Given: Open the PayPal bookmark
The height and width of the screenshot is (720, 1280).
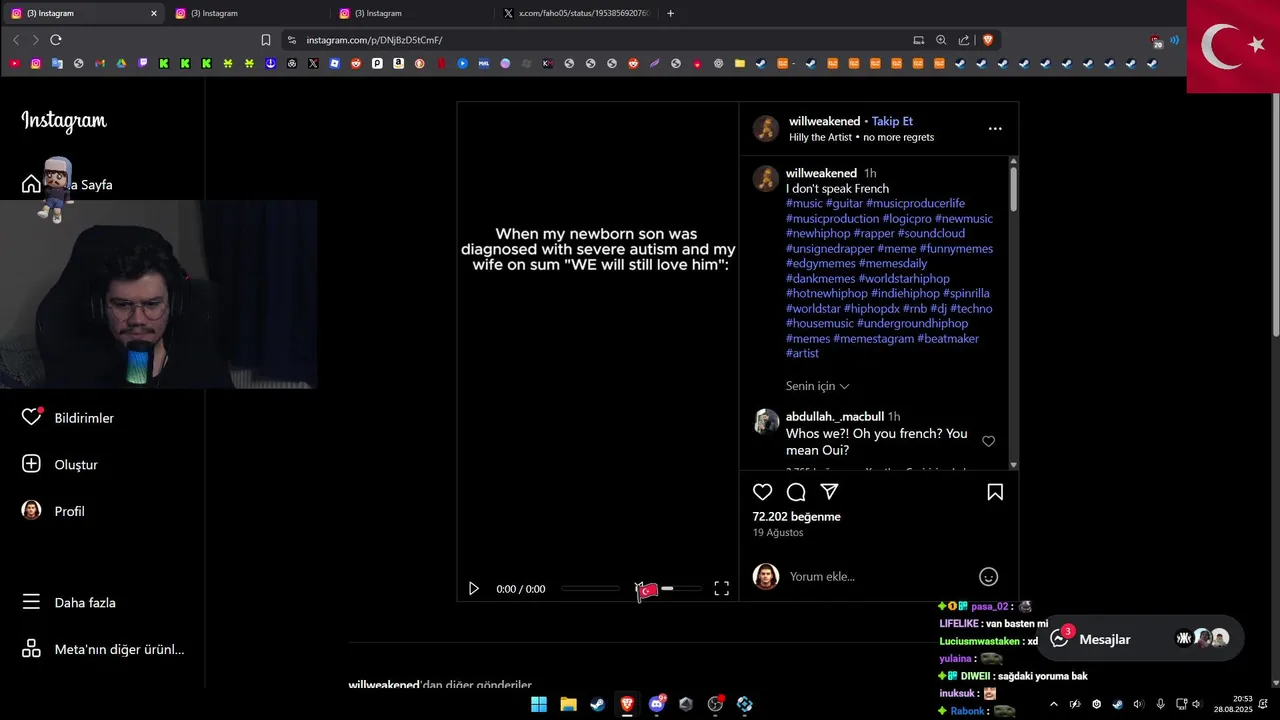Looking at the screenshot, I should click(377, 63).
